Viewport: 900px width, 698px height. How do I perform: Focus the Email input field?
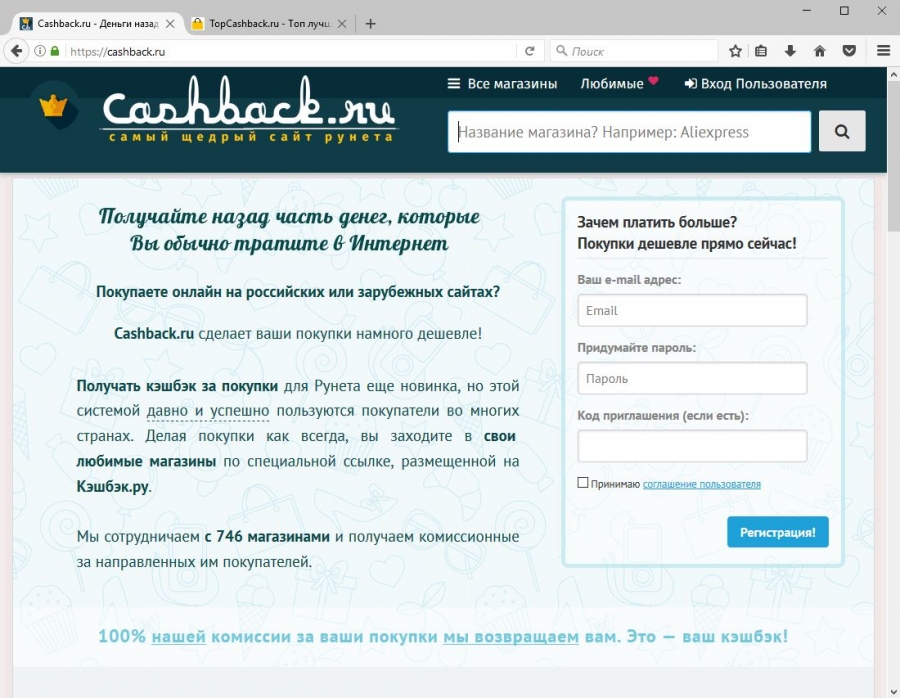coord(692,311)
